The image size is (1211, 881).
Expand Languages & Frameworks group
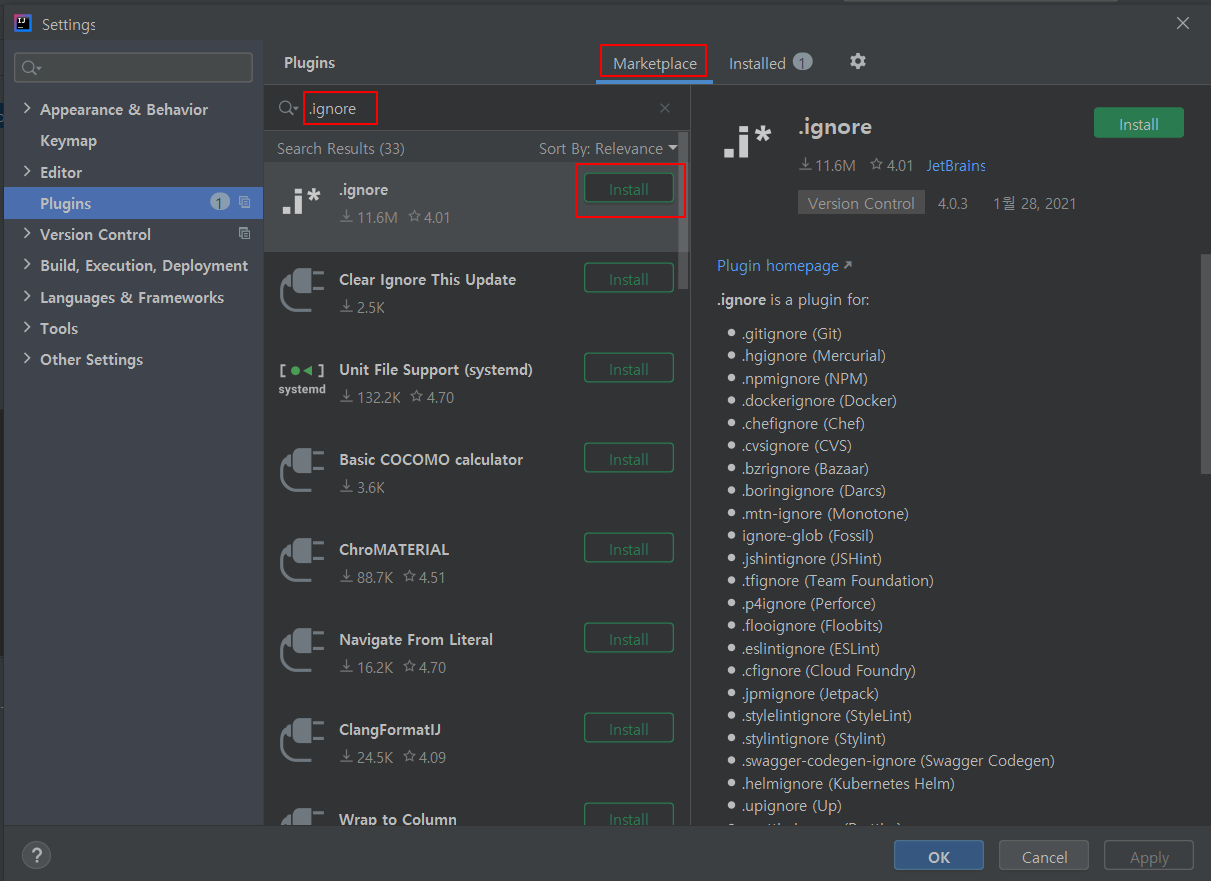(27, 297)
